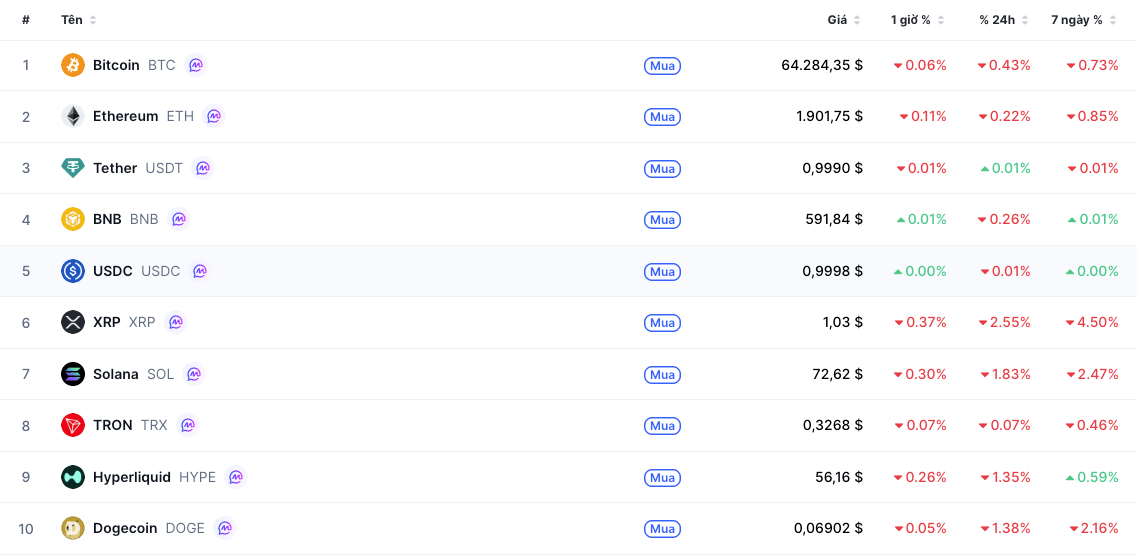Click the Mua button for Dogecoin
Screen dimensions: 1137x556
point(662,528)
